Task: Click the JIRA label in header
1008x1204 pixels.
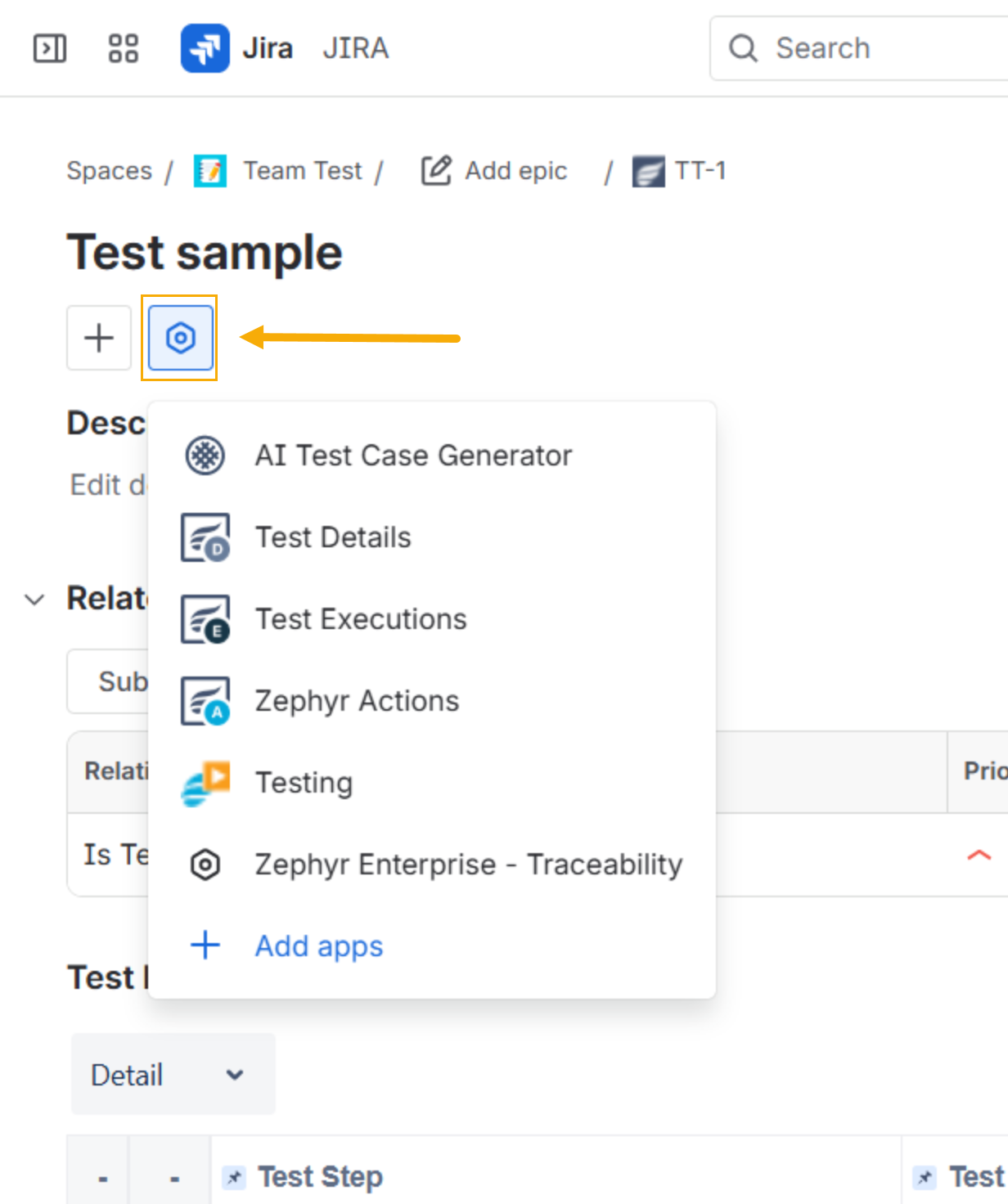Action: [x=355, y=48]
